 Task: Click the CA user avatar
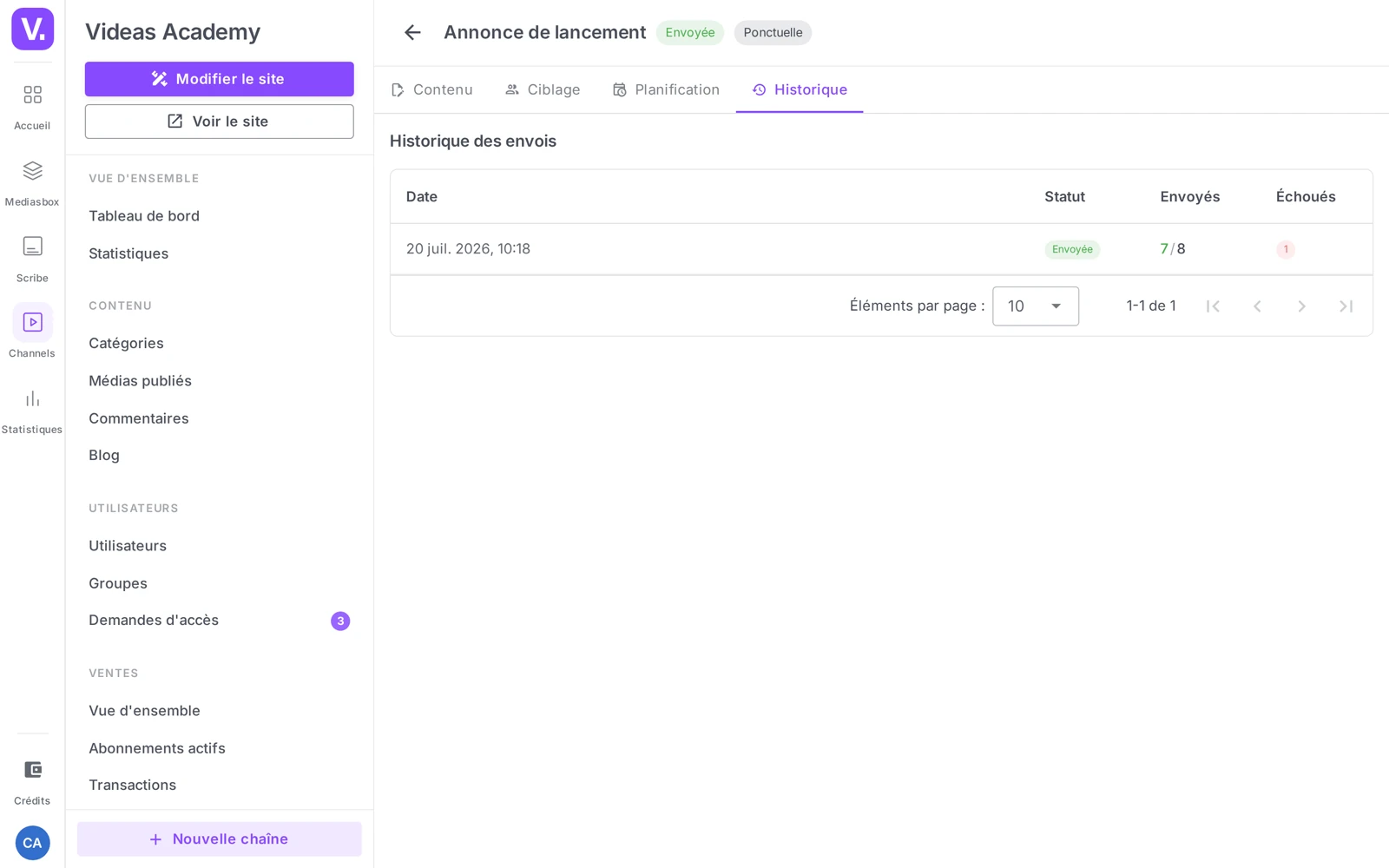32,843
